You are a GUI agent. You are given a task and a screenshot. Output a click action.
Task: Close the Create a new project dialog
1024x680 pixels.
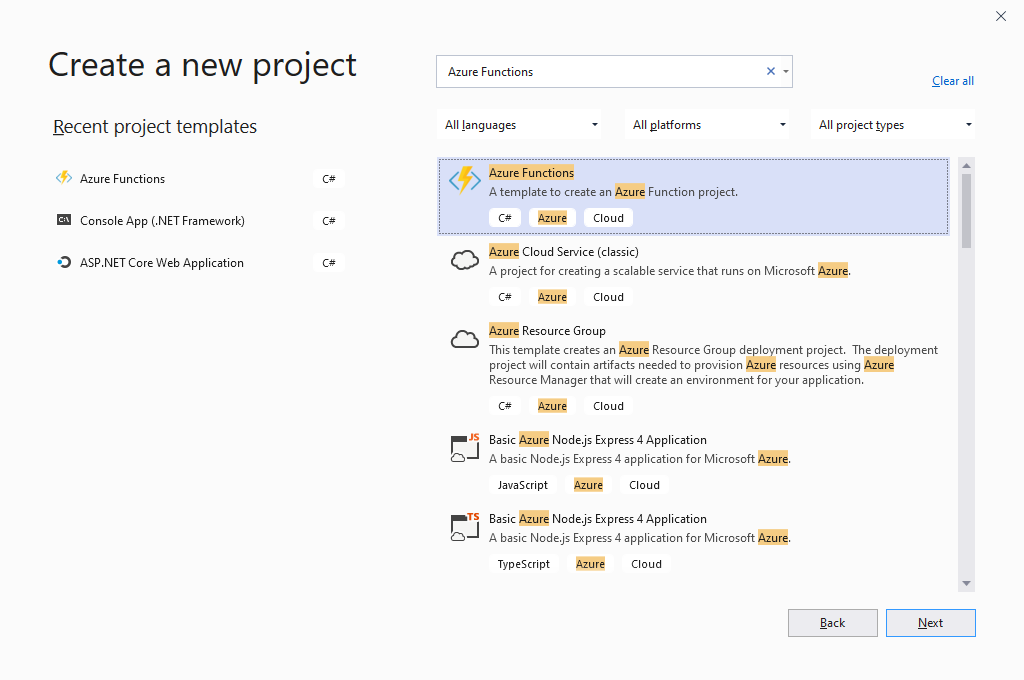tap(1000, 16)
